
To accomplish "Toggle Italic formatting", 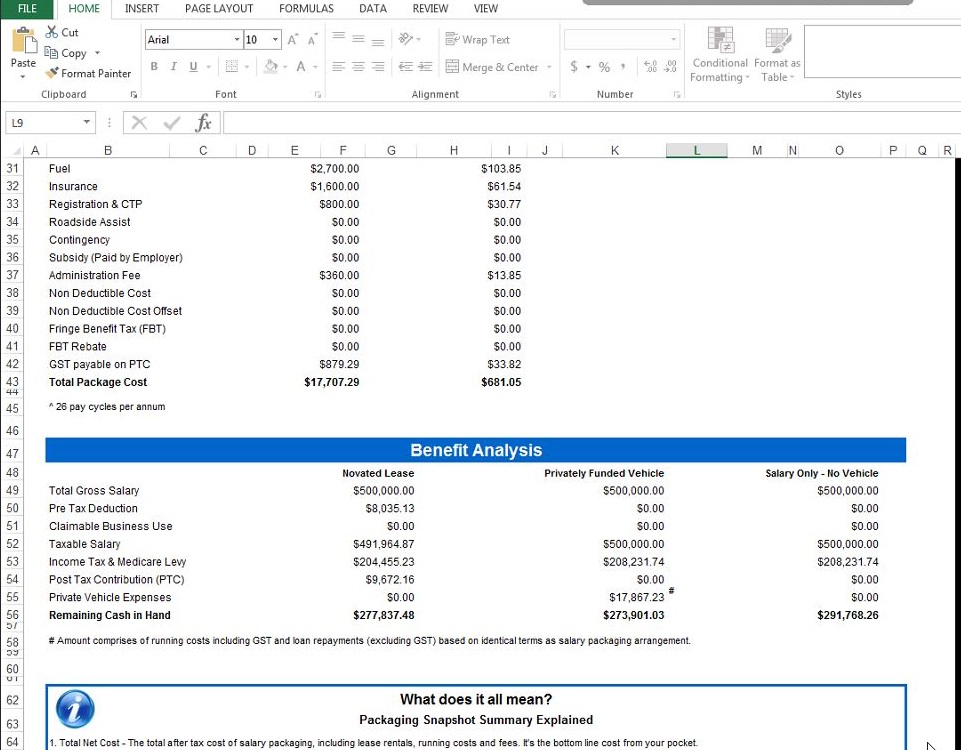I will (x=173, y=67).
